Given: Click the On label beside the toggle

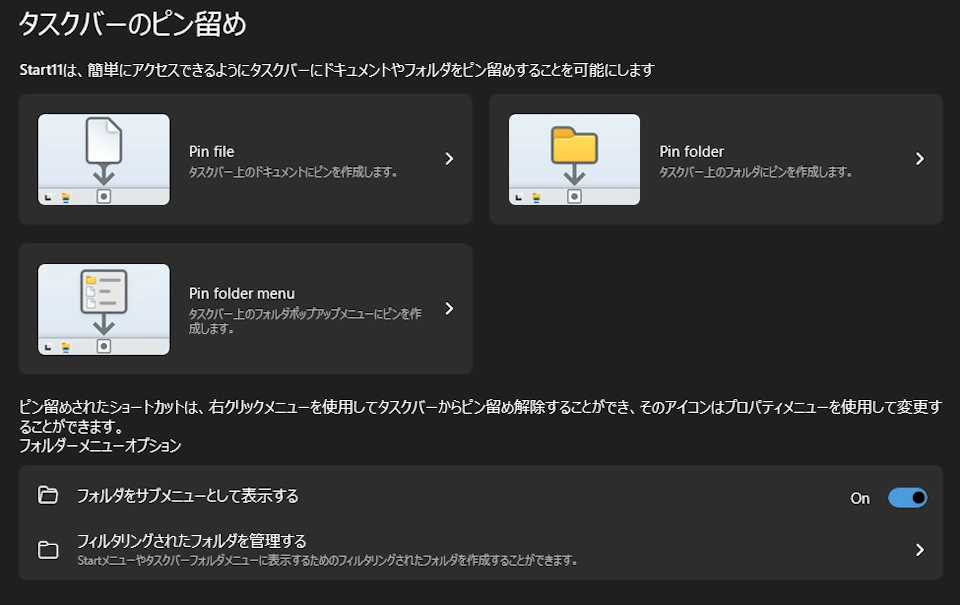Looking at the screenshot, I should pyautogui.click(x=860, y=498).
